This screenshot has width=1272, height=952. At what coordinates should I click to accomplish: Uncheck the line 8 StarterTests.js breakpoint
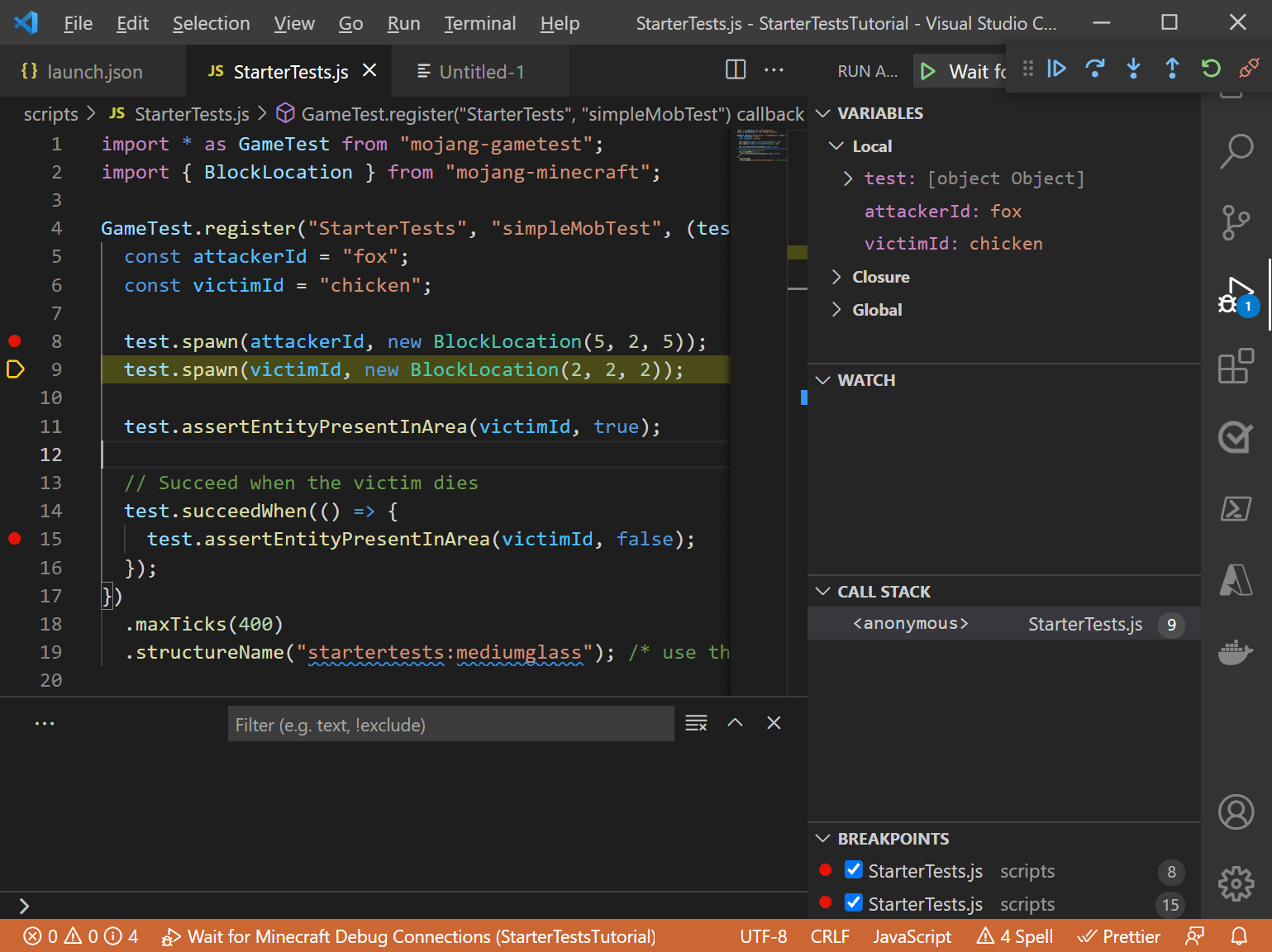854,870
